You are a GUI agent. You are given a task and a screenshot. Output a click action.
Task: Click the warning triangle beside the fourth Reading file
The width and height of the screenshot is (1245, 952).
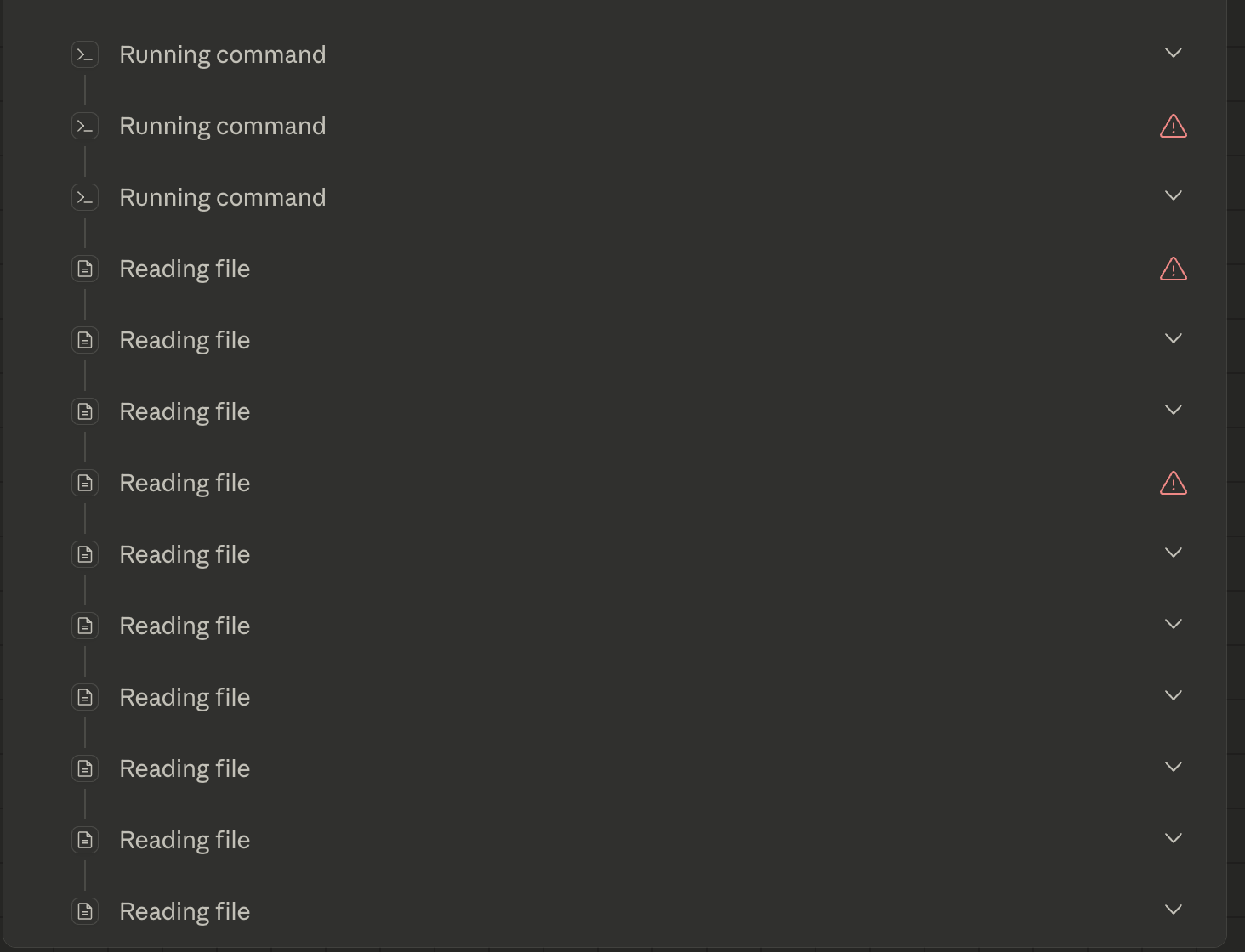(x=1173, y=482)
